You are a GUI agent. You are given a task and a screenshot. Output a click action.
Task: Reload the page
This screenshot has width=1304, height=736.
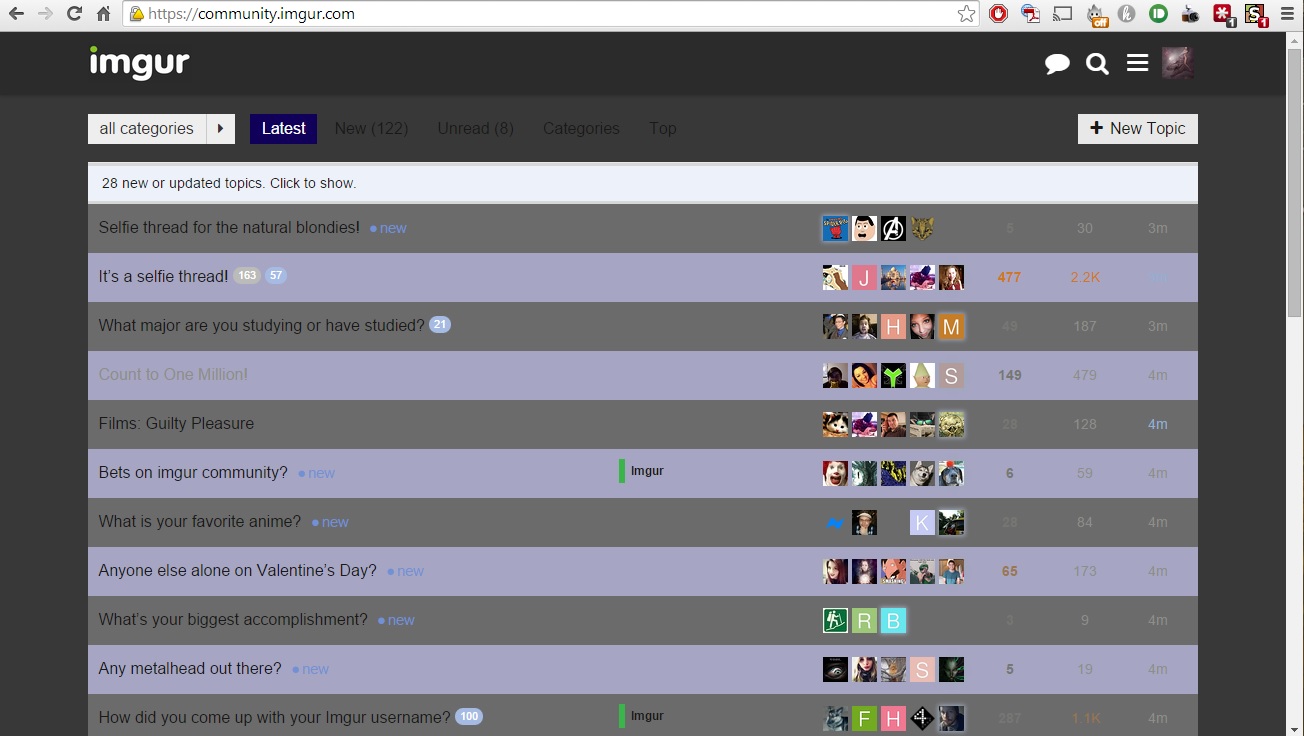74,14
